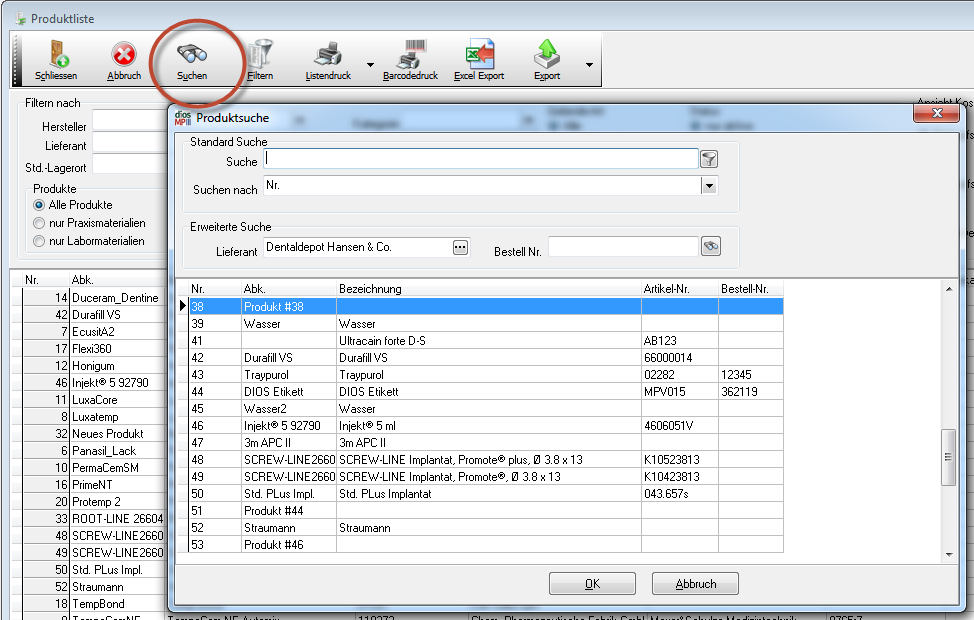Click the search icon beside Bestell Nr.
Screen dimensions: 974x620
pyautogui.click(x=710, y=247)
